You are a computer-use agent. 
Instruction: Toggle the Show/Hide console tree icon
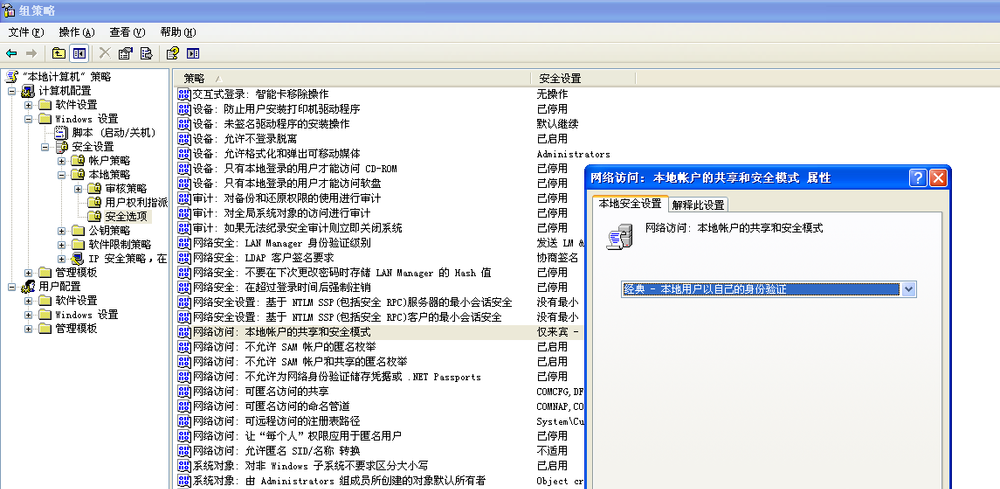click(x=79, y=53)
